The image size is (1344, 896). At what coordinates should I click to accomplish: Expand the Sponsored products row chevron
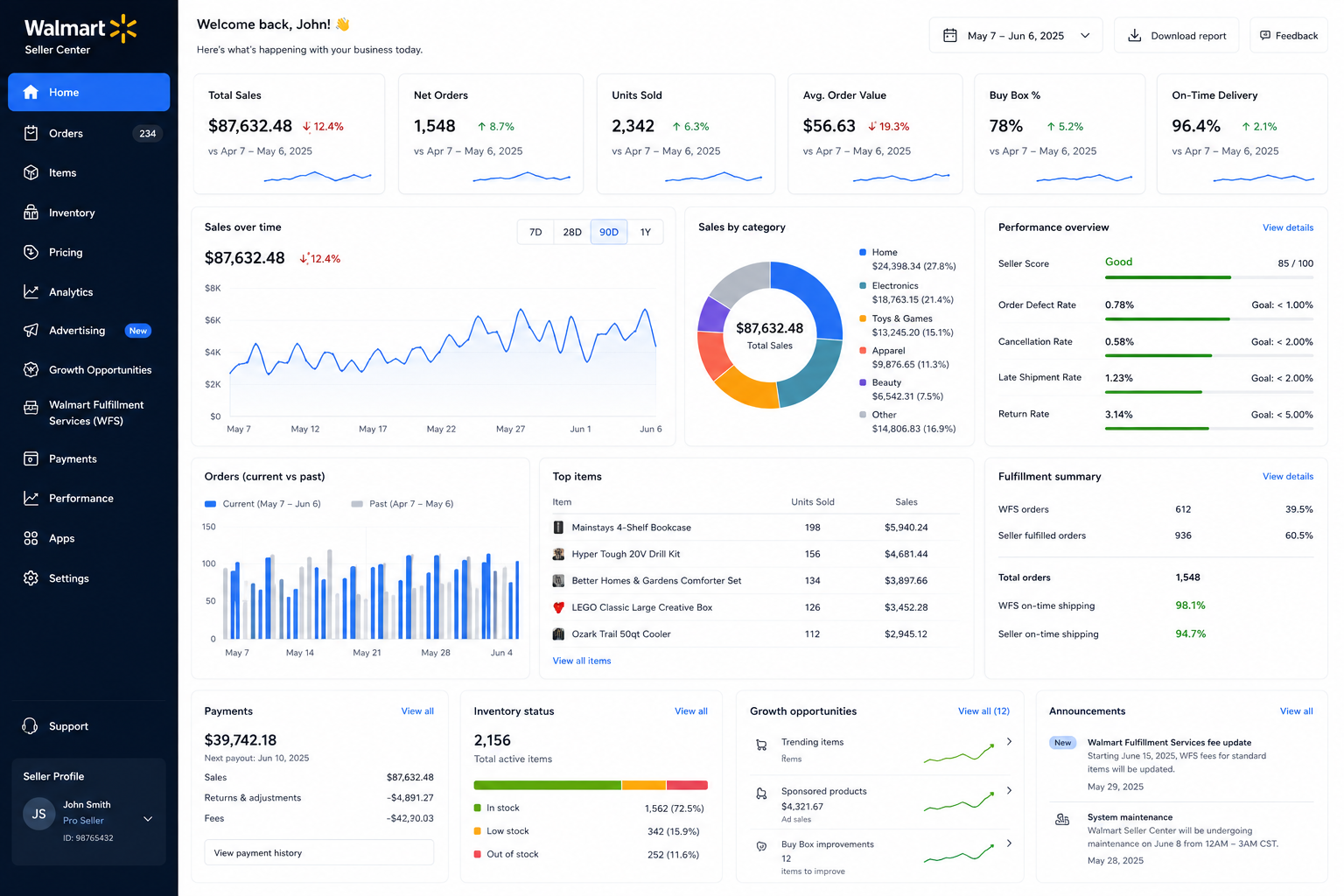click(1009, 790)
